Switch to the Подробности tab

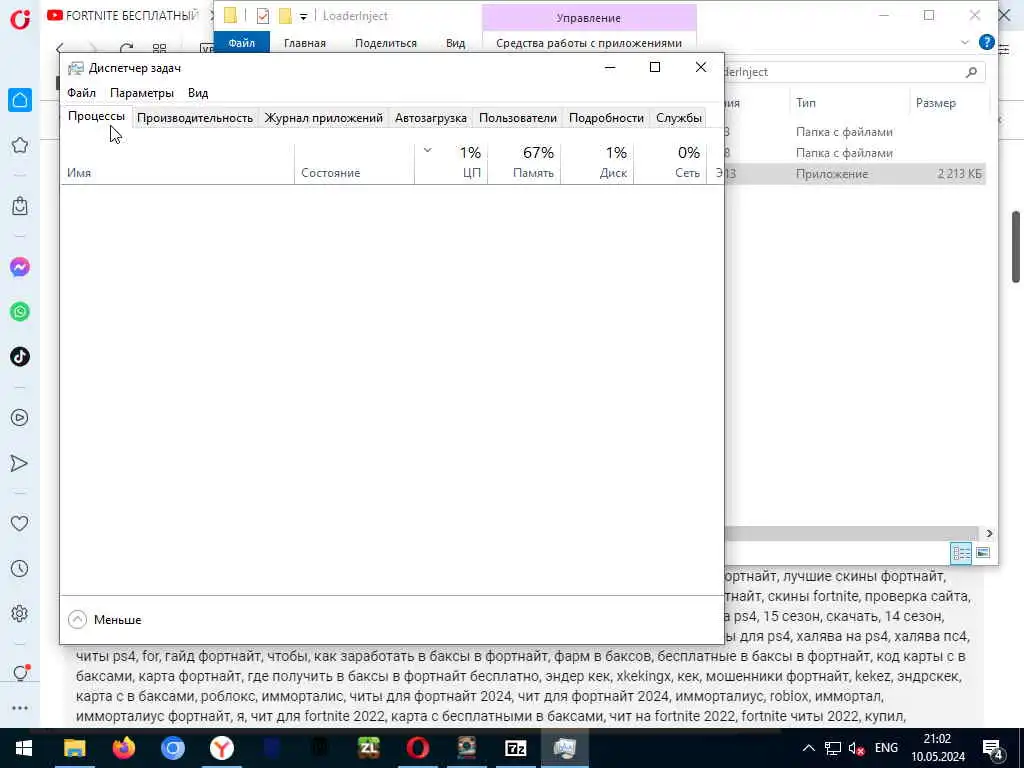[x=606, y=118]
